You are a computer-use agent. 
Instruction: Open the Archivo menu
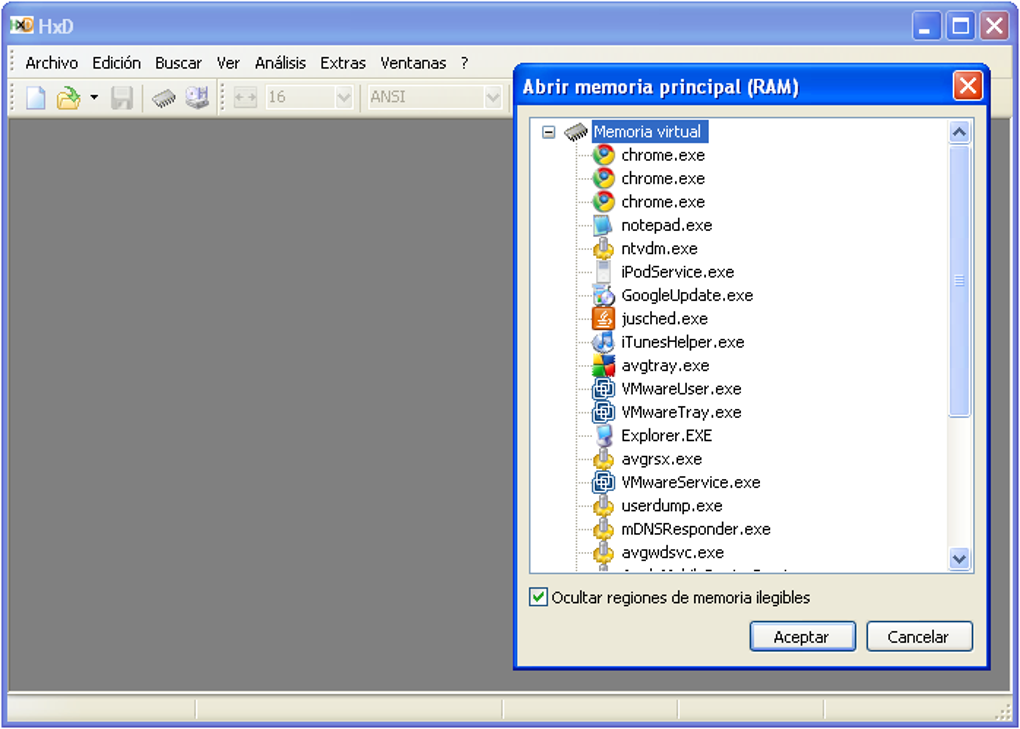pyautogui.click(x=51, y=63)
